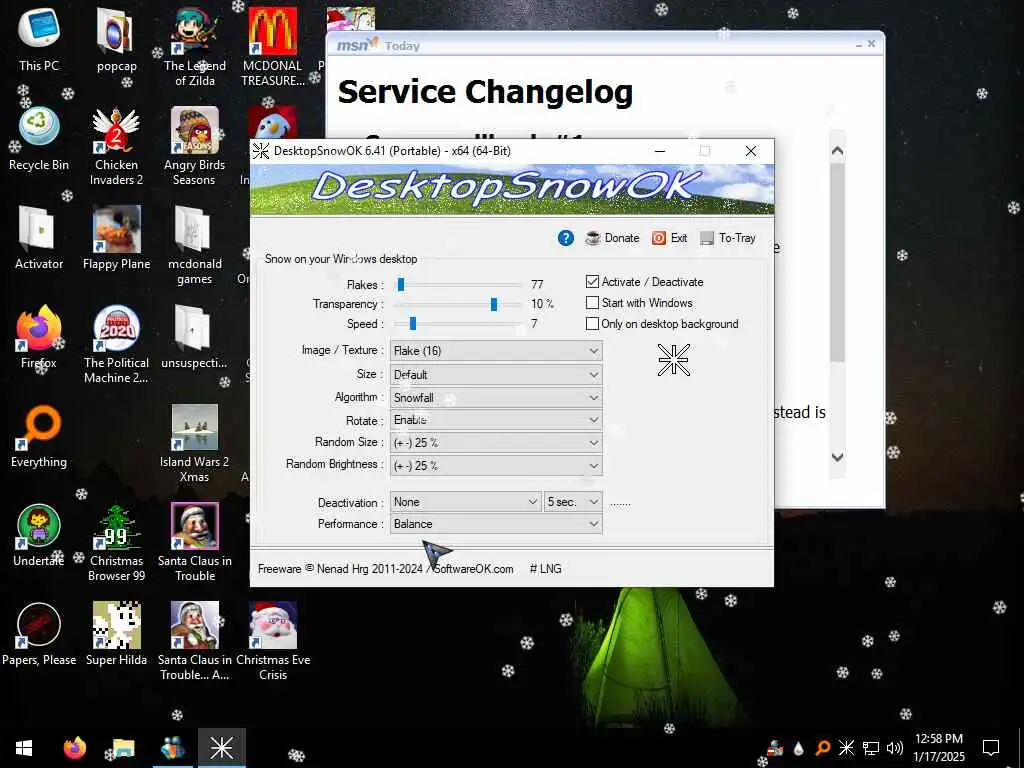Select Island Wars 2 Xmas icon
Image resolution: width=1024 pixels, height=768 pixels.
(195, 444)
